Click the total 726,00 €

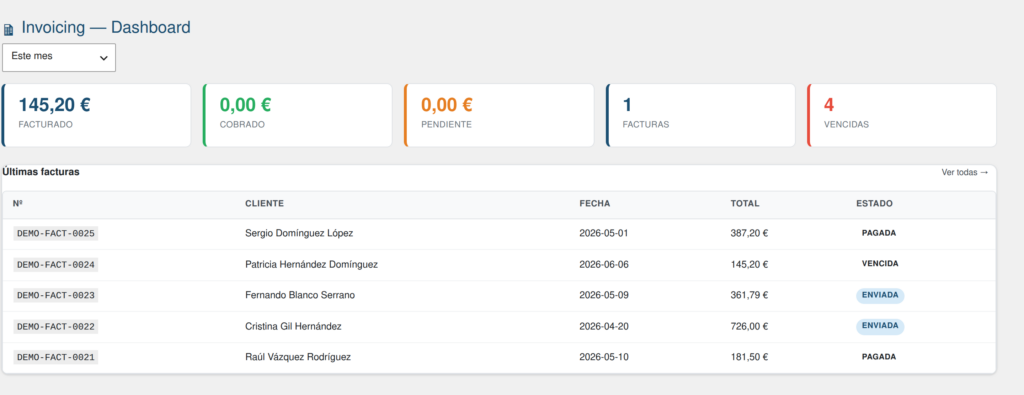point(749,326)
